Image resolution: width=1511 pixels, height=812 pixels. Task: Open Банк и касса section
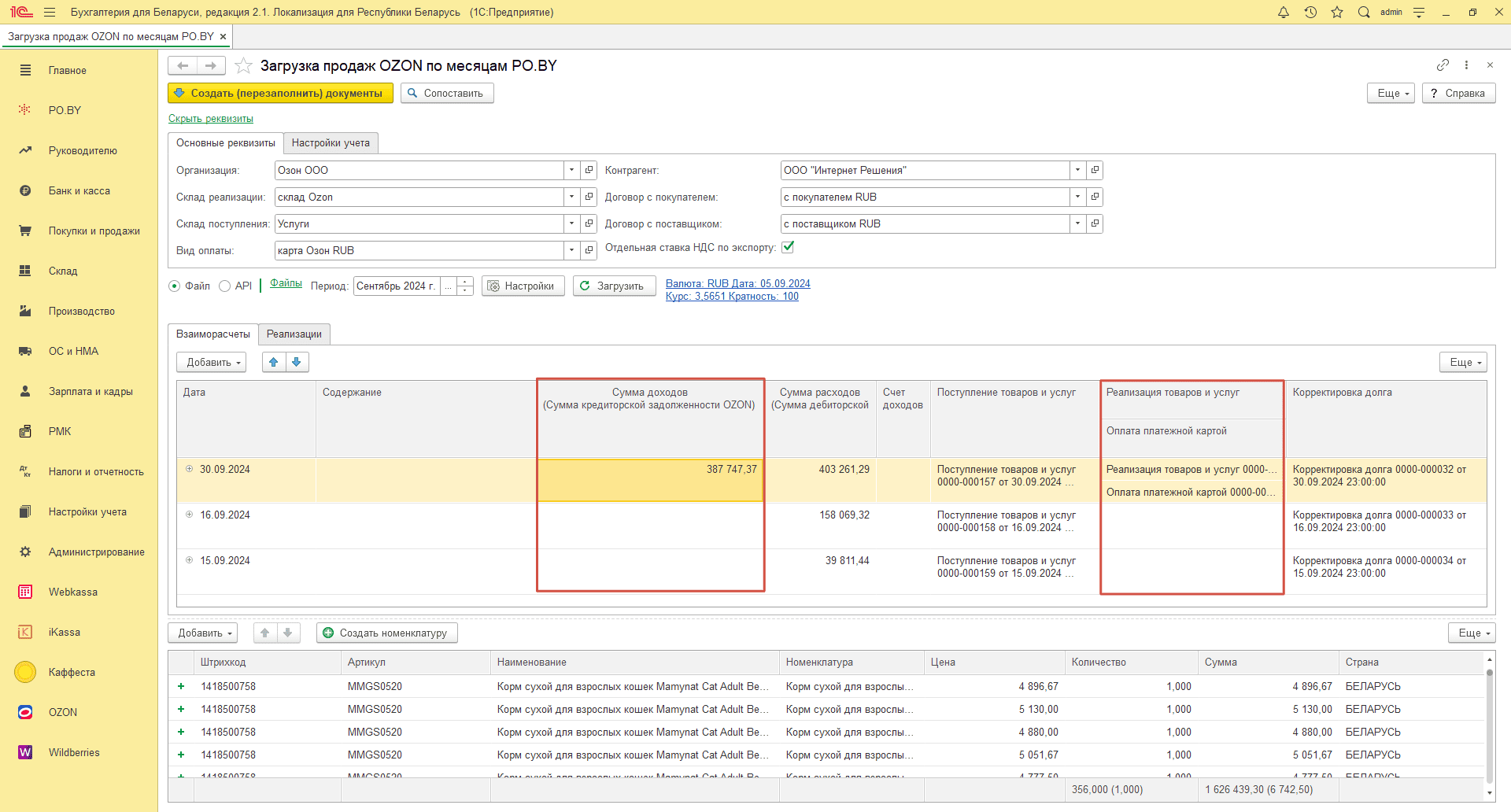(79, 190)
